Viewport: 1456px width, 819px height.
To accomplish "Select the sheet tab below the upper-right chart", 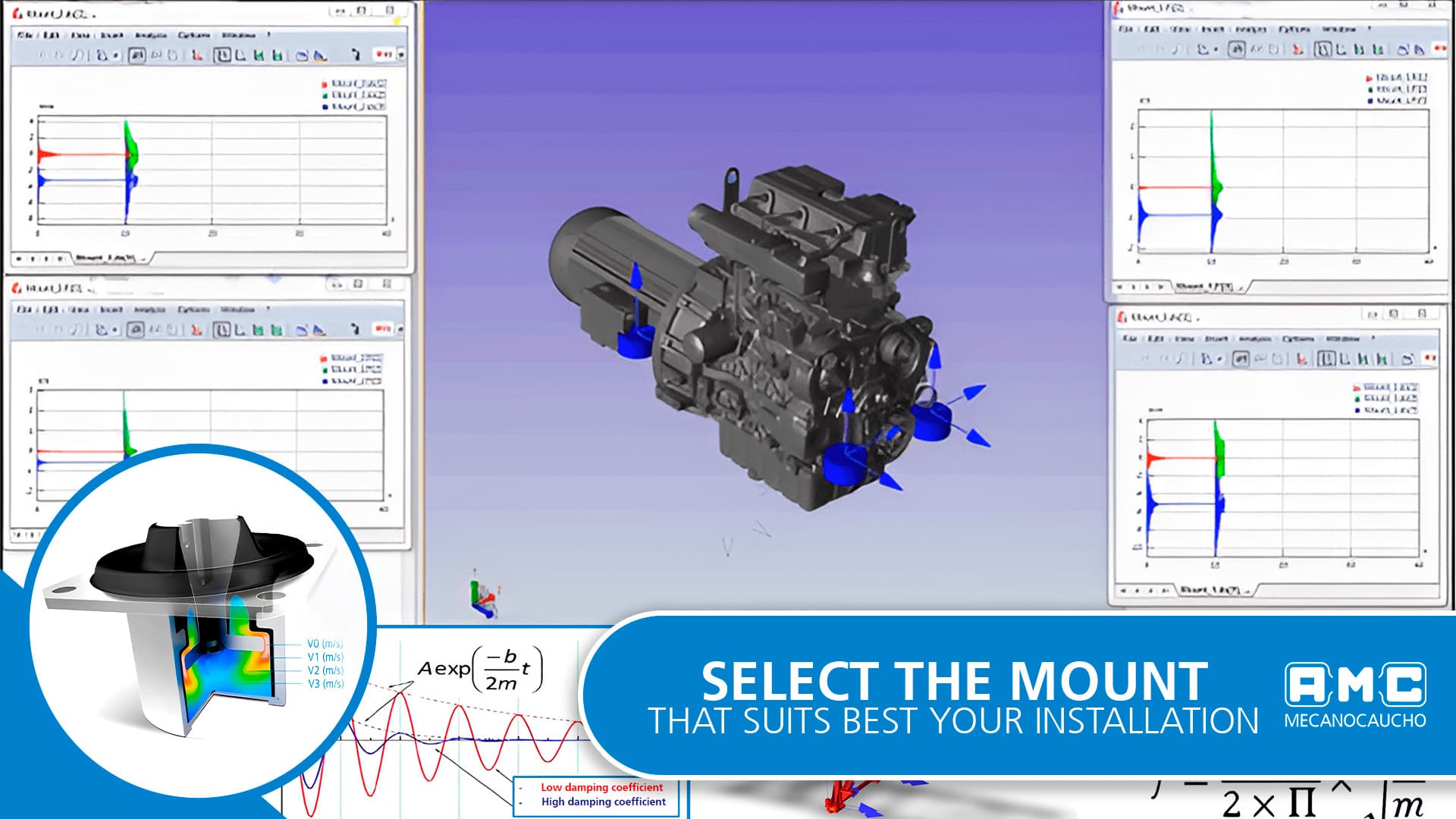I will click(x=1210, y=287).
